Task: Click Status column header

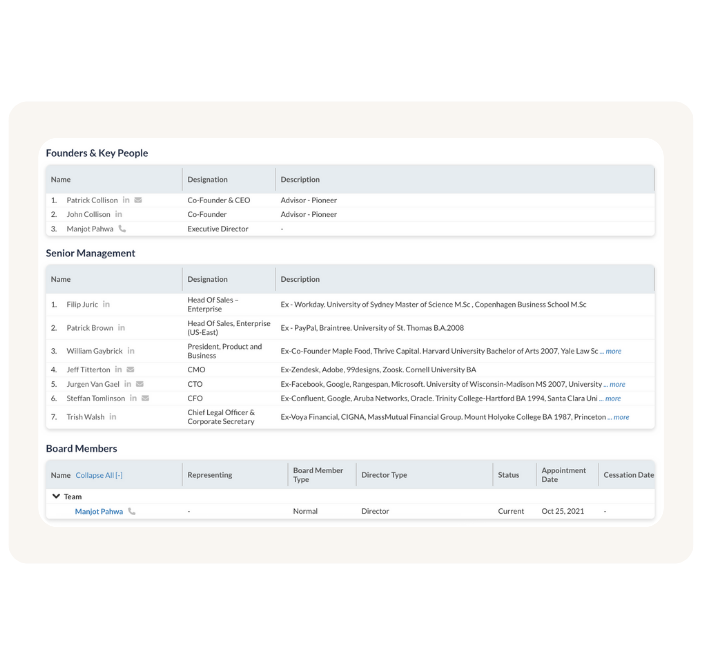Action: [509, 475]
